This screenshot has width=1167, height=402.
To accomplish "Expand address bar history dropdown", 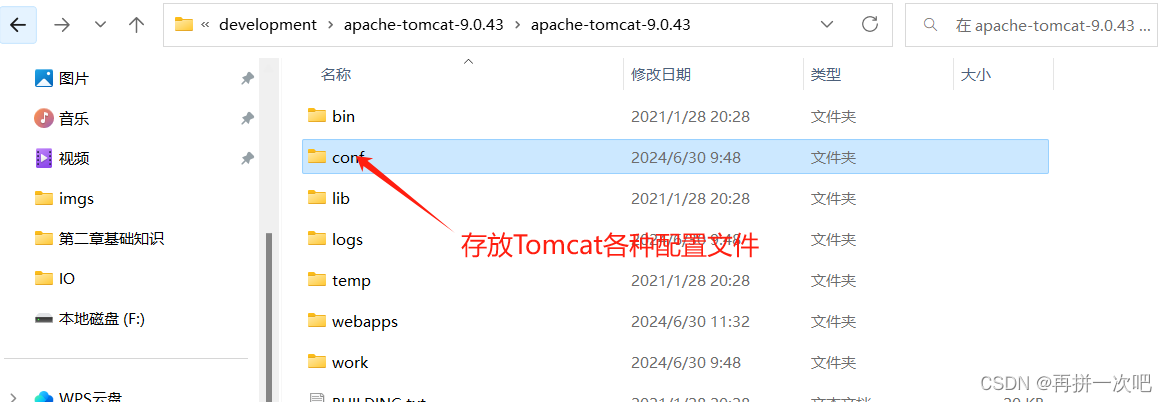I will coord(827,25).
